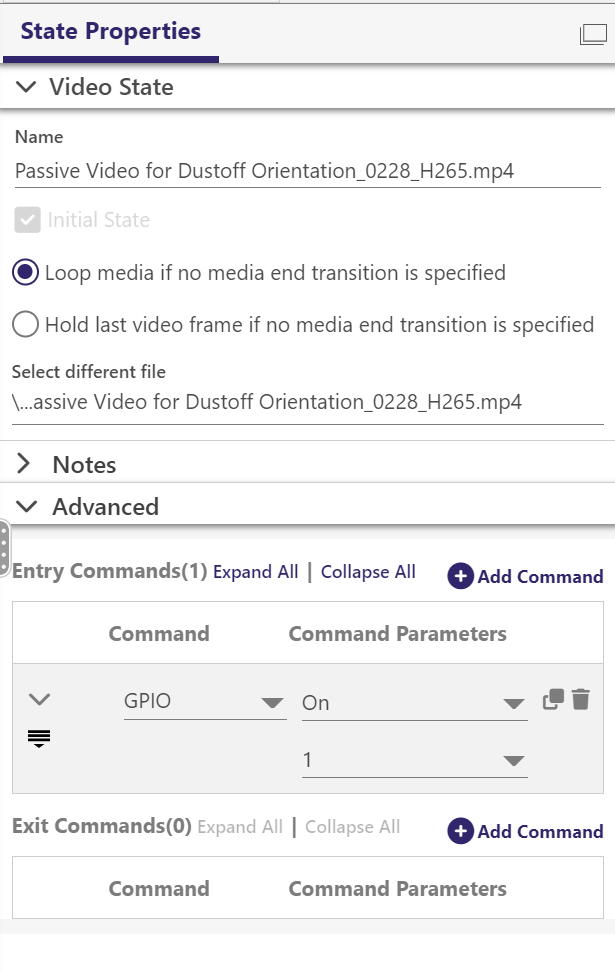Select Loop media radio option

click(27, 272)
